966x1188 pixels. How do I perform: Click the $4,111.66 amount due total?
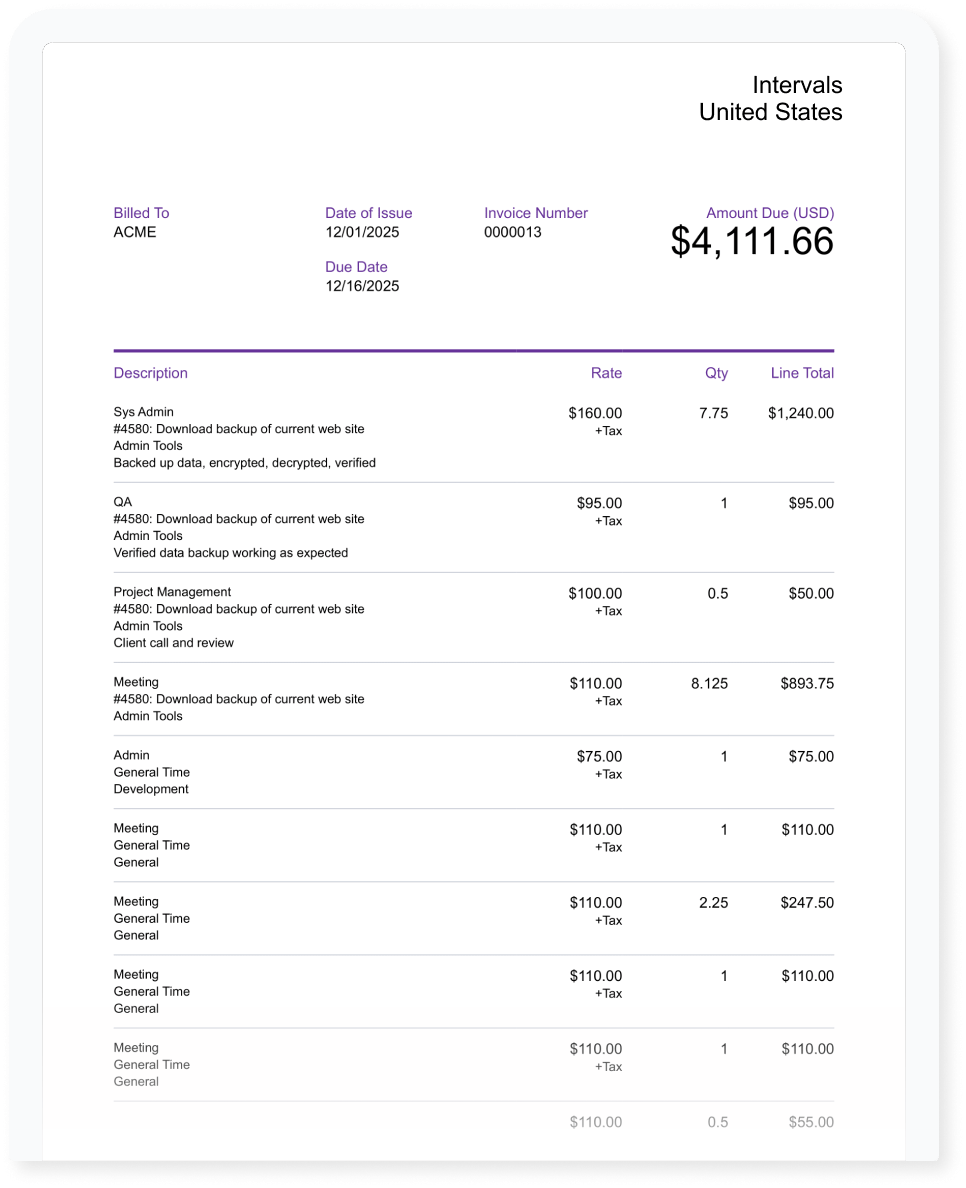pyautogui.click(x=752, y=242)
